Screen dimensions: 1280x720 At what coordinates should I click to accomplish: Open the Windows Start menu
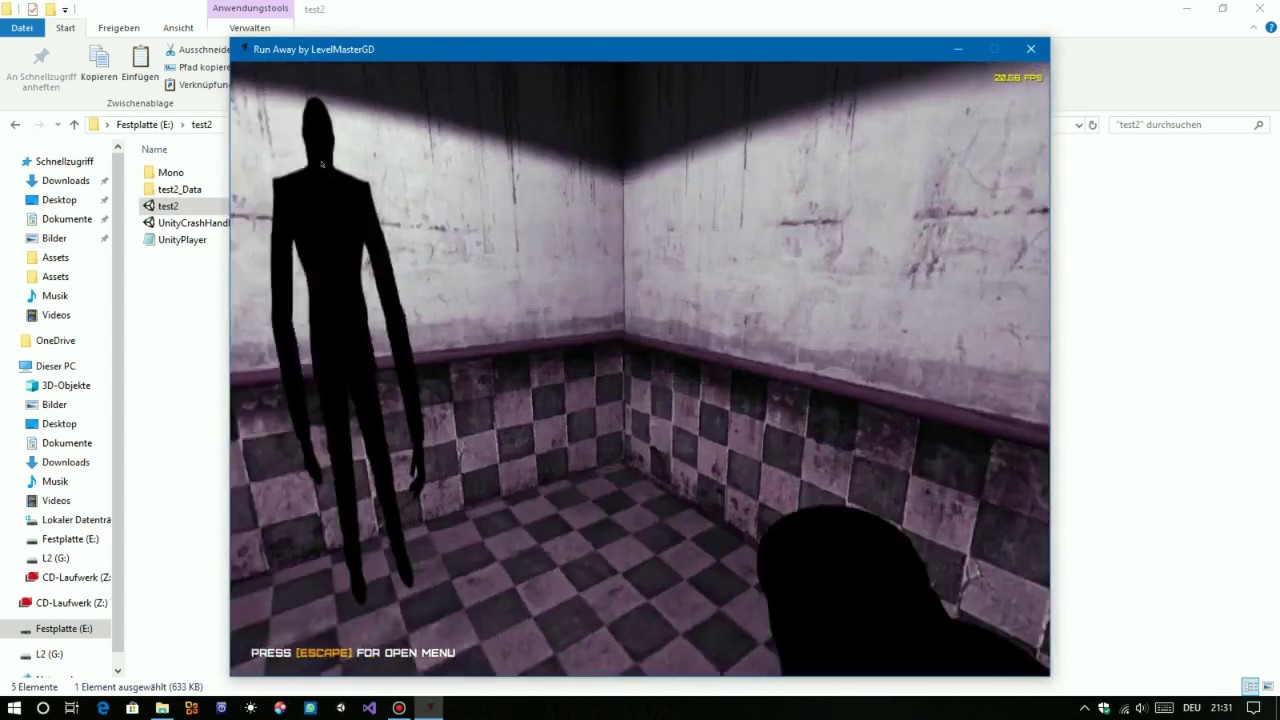14,708
